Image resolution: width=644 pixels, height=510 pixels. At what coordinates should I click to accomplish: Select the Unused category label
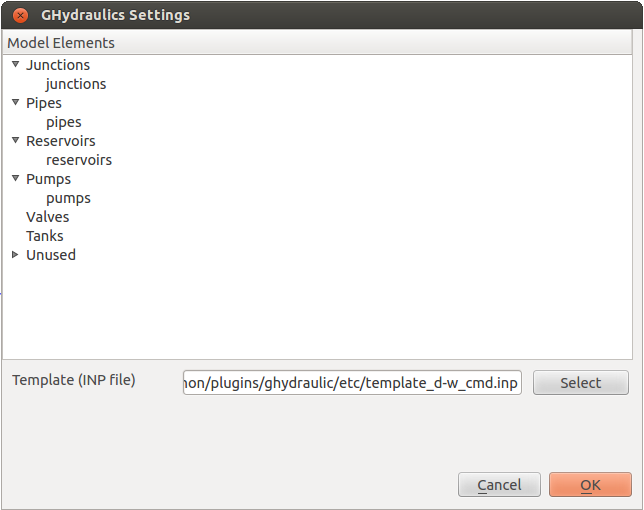point(51,255)
